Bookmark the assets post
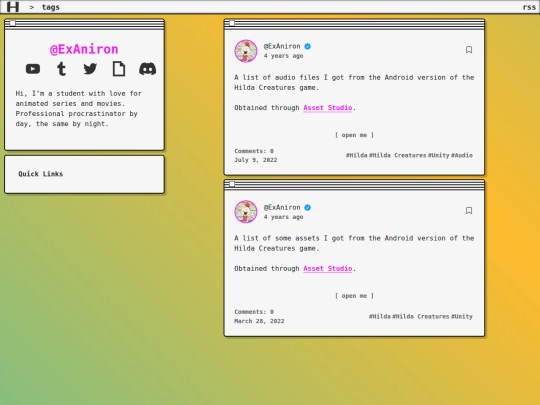 [x=469, y=210]
